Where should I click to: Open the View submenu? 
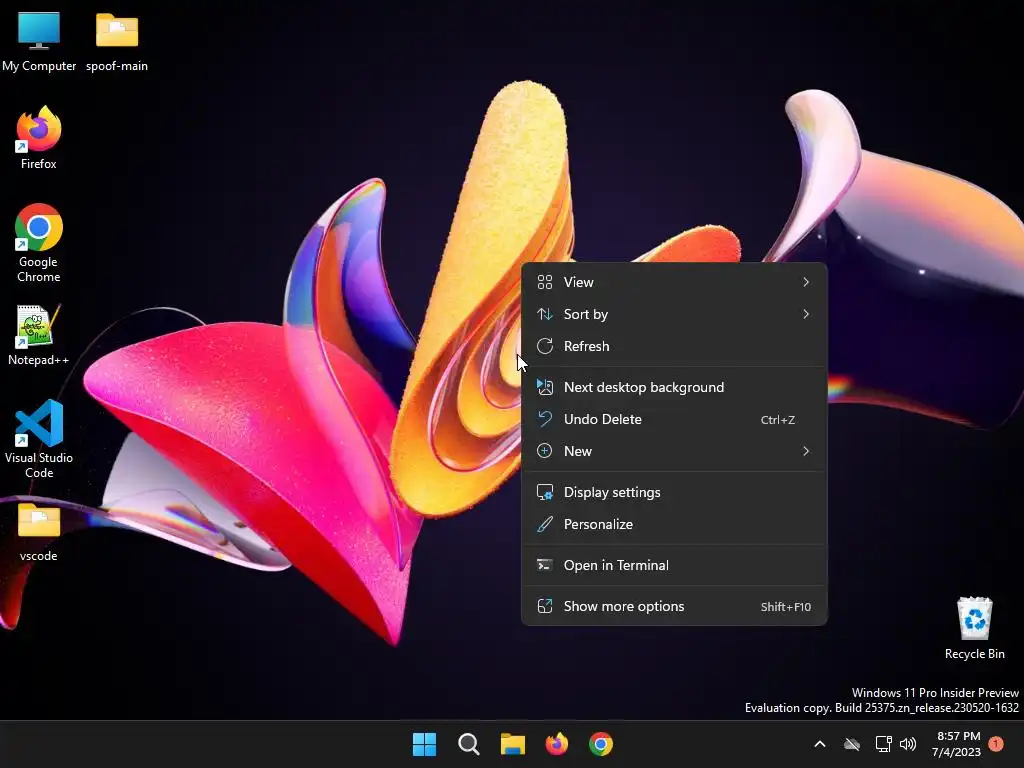pos(675,282)
